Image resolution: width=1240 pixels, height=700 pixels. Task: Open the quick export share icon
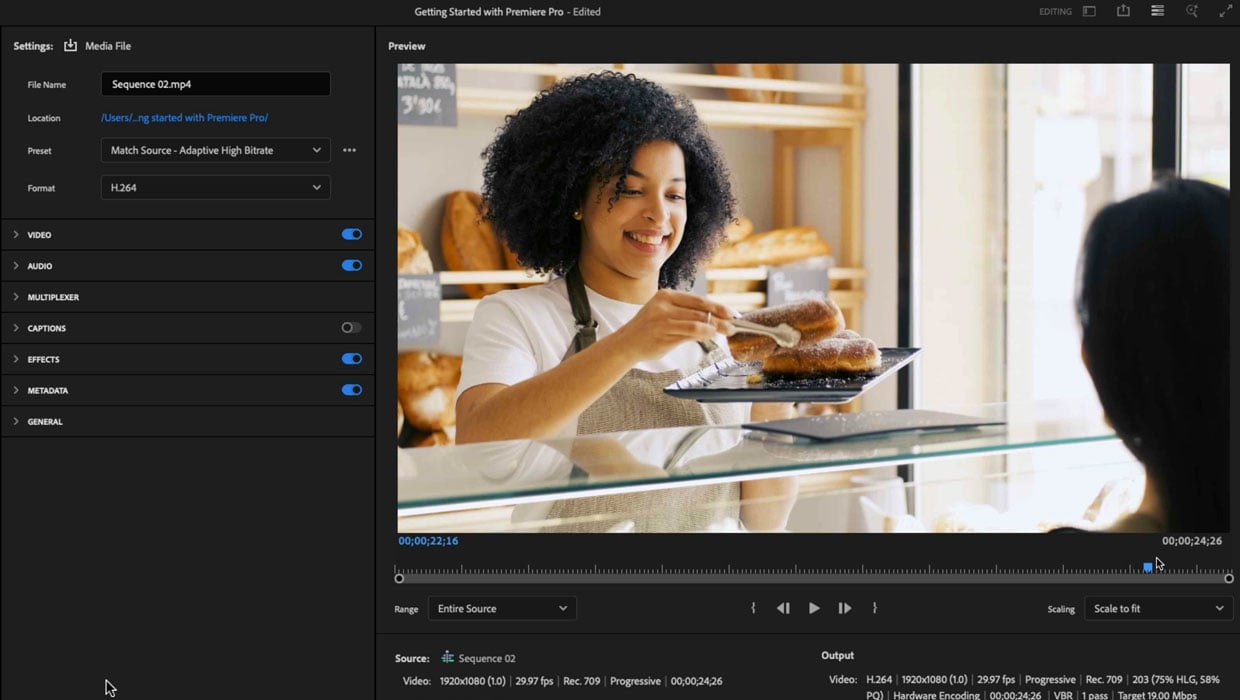[x=1123, y=11]
